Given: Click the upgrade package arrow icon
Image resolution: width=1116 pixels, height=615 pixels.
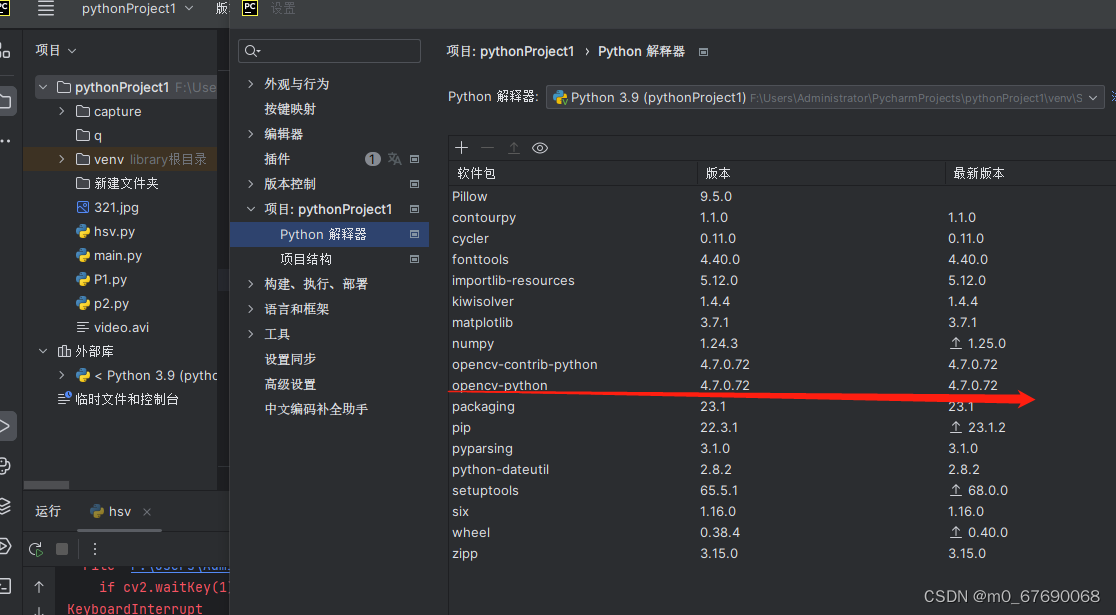Looking at the screenshot, I should point(513,147).
